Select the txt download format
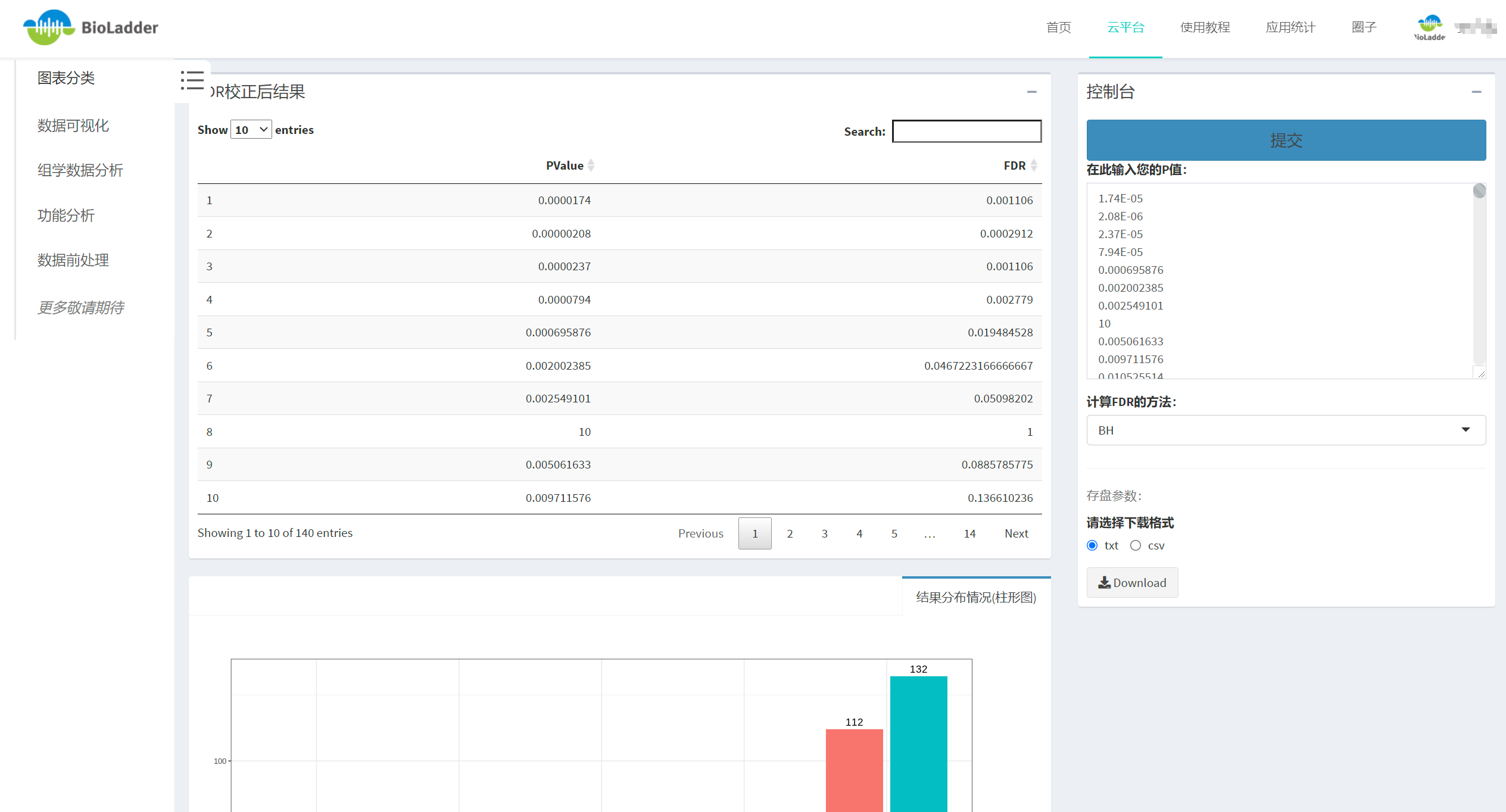 coord(1092,545)
